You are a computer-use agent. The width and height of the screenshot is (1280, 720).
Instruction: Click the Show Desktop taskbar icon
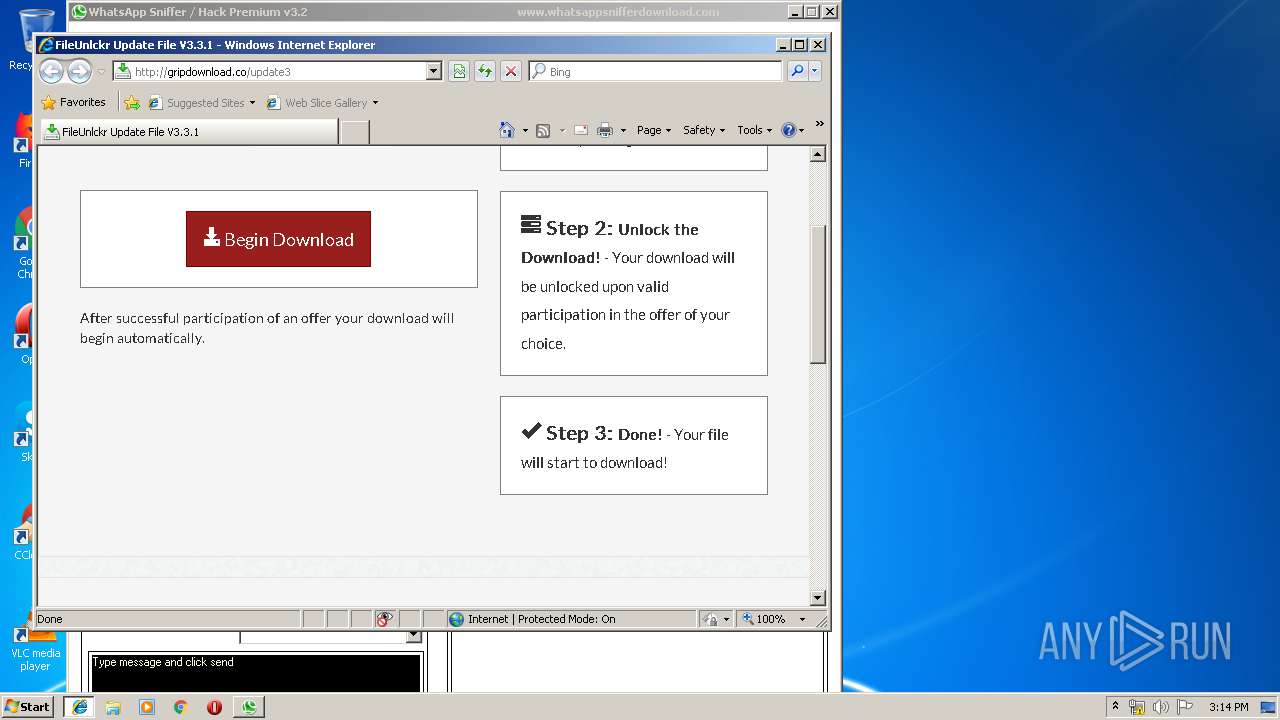coord(1270,707)
